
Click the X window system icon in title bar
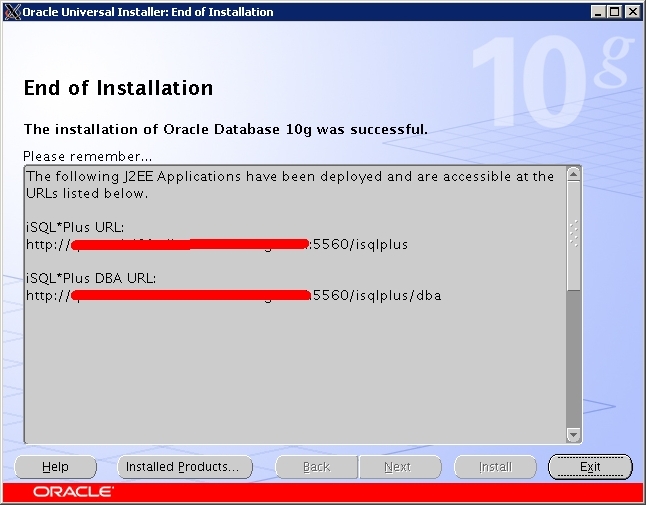12,12
